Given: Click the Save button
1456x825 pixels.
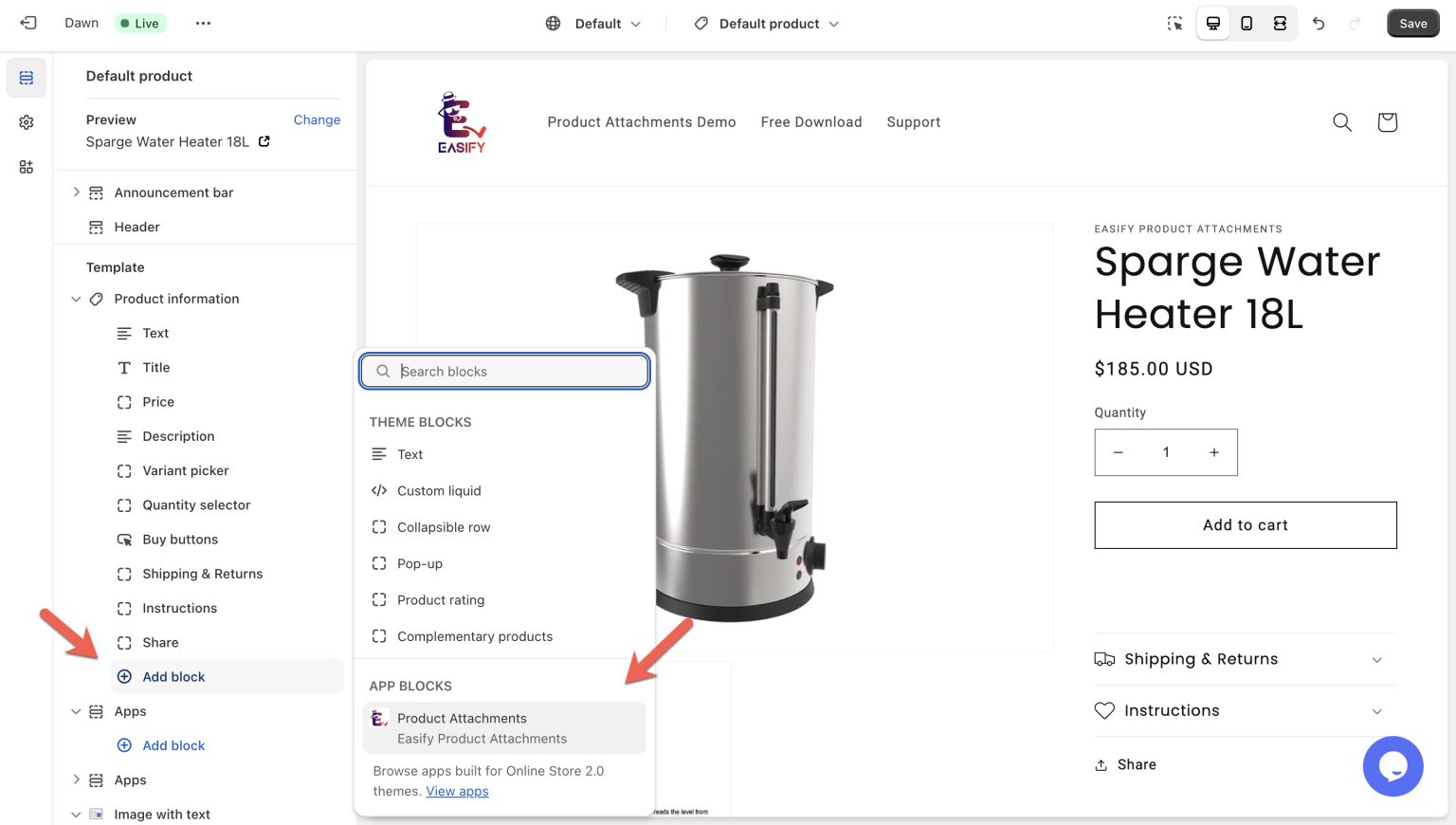Looking at the screenshot, I should 1413,23.
